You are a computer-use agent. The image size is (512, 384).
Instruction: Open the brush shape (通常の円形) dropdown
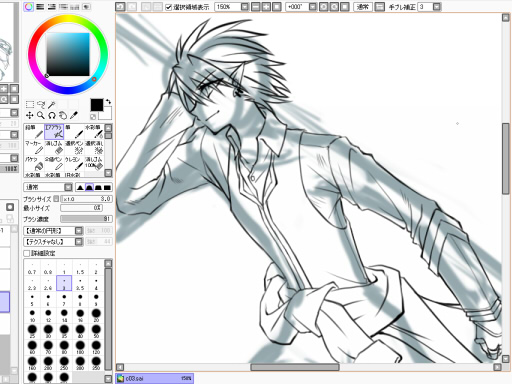pos(79,231)
